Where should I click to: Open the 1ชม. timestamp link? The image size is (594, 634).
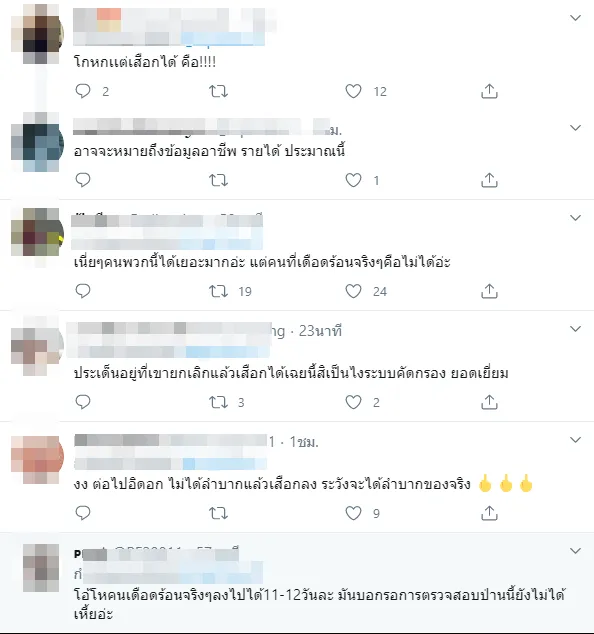304,442
